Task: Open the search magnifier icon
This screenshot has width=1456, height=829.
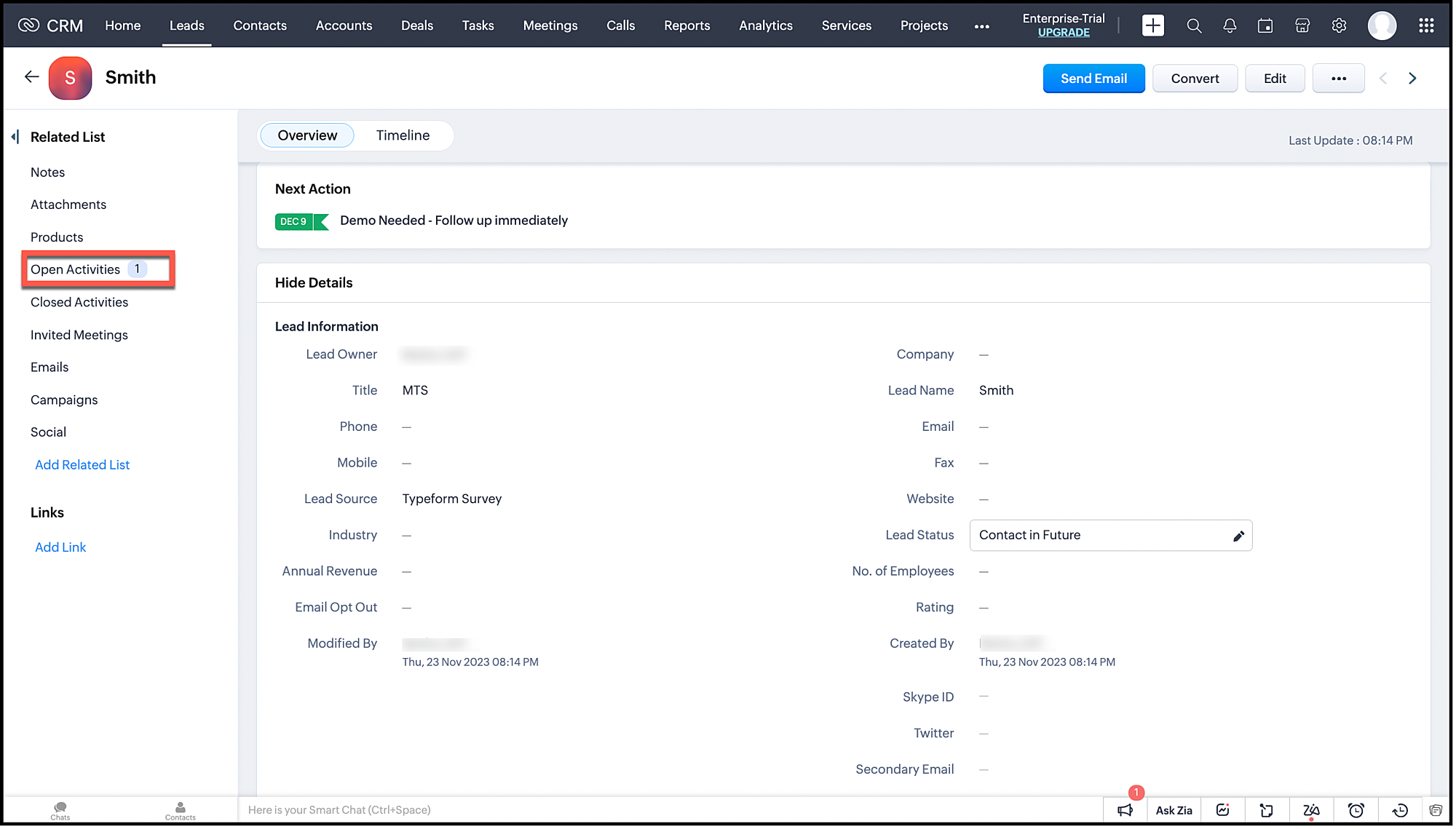Action: (x=1194, y=25)
